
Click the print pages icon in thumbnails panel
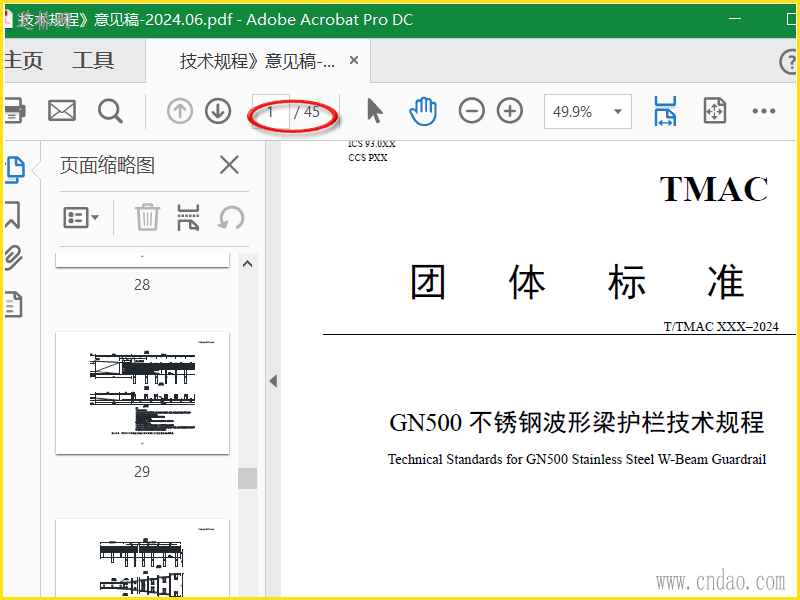[188, 217]
